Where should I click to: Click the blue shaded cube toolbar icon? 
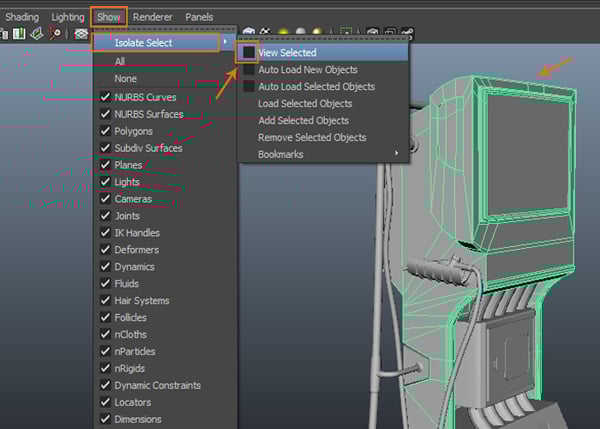pyautogui.click(x=249, y=33)
